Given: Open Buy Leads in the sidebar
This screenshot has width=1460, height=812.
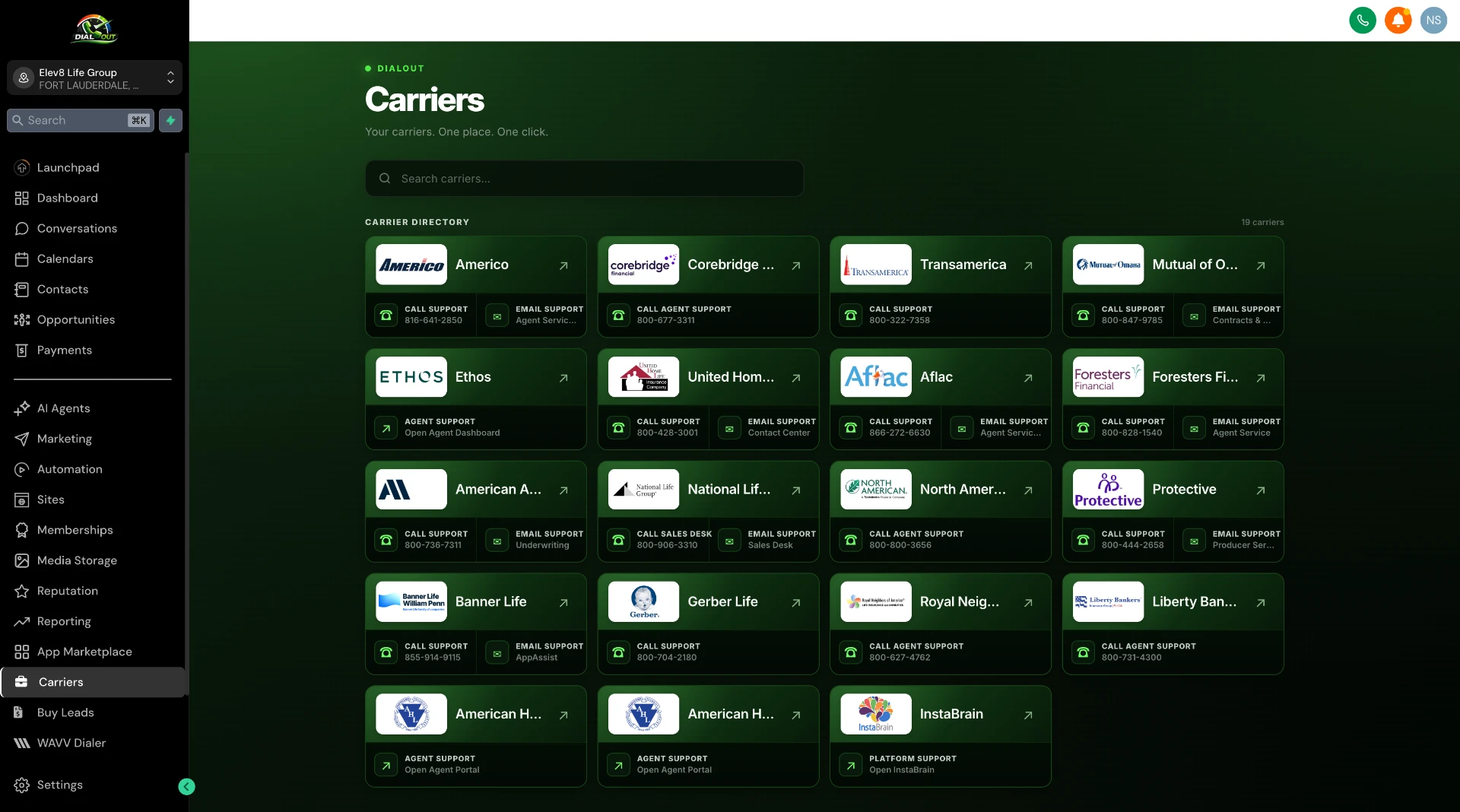Looking at the screenshot, I should coord(93,712).
